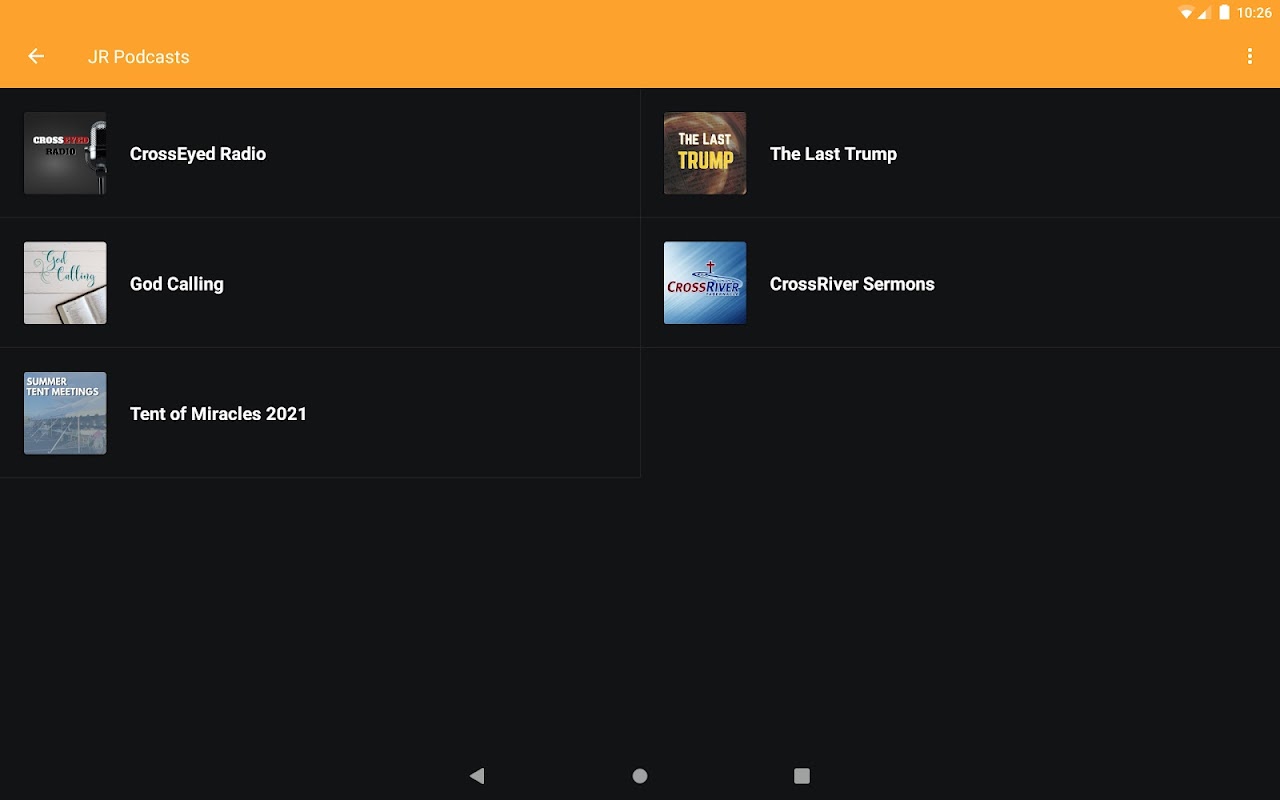Go back using the header arrow

36,57
